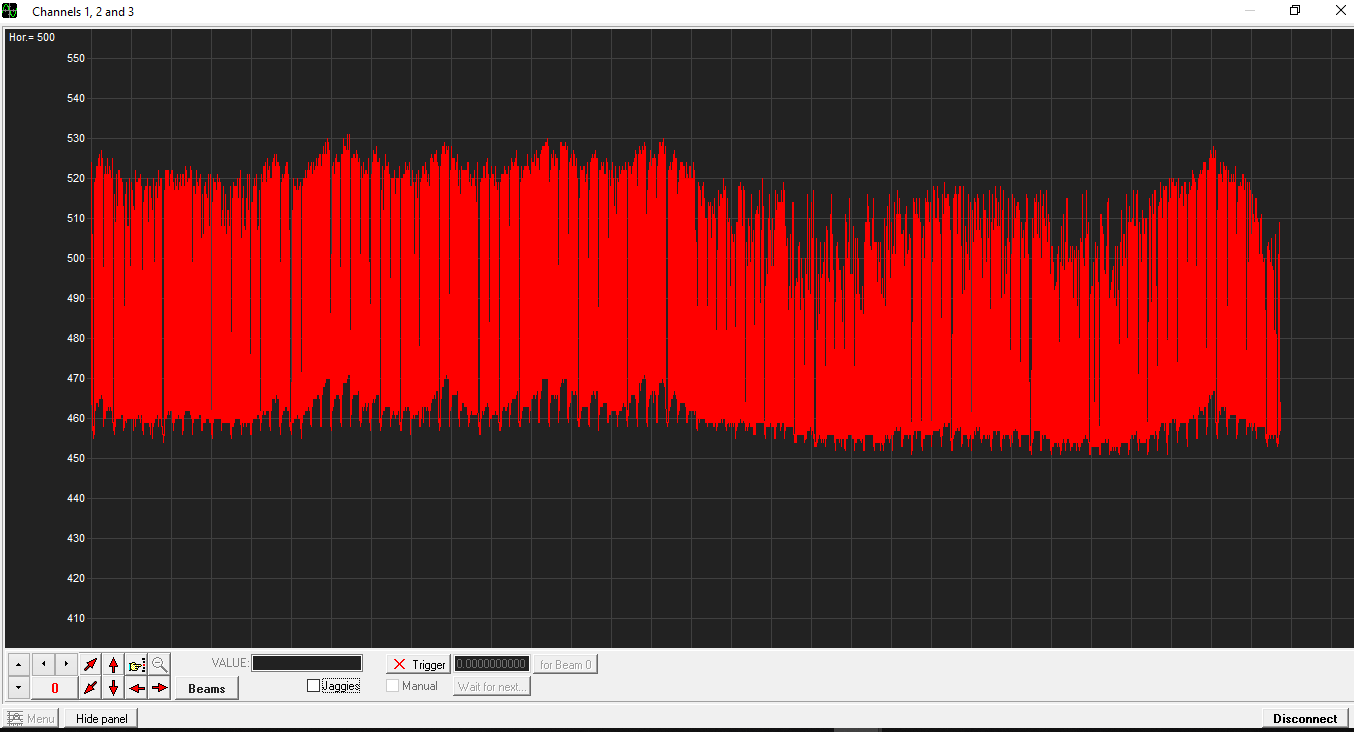
Task: Click the red up arrow icon
Action: (113, 664)
